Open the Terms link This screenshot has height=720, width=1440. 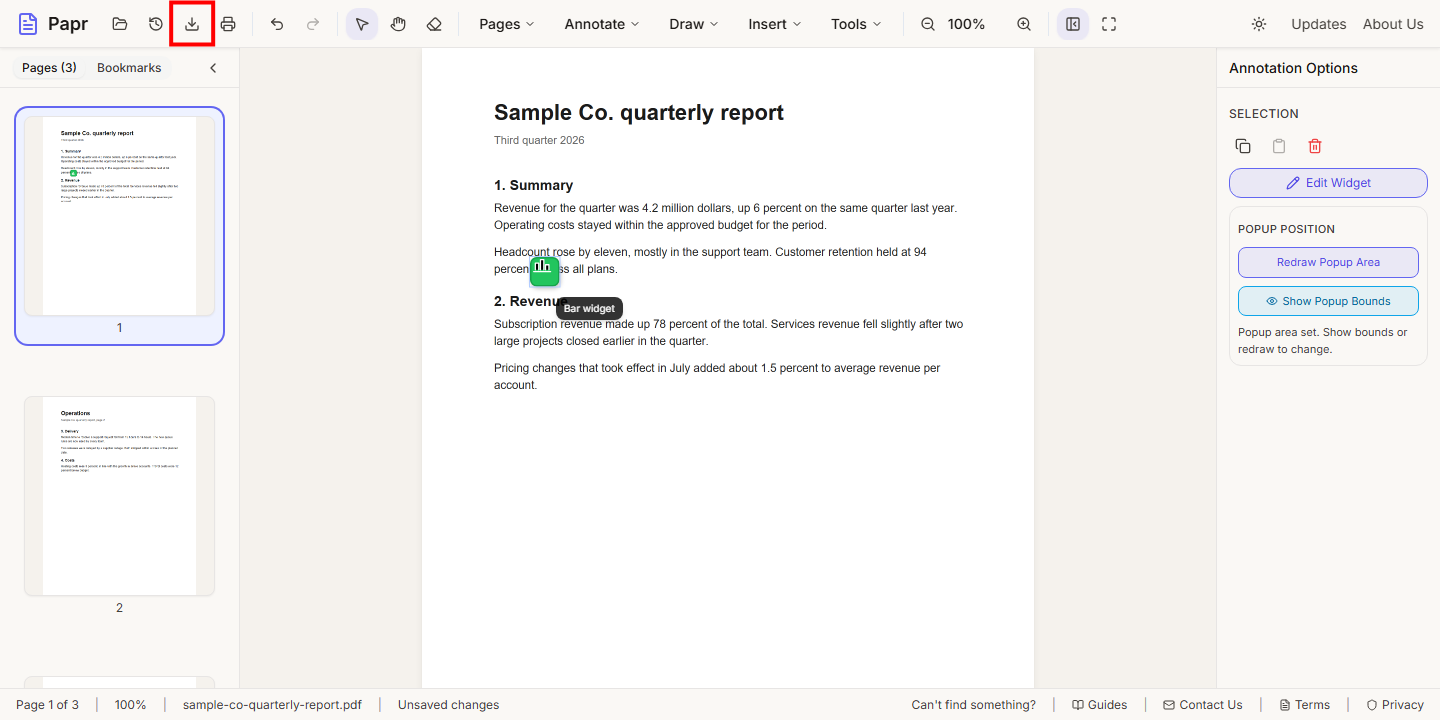tap(1304, 705)
